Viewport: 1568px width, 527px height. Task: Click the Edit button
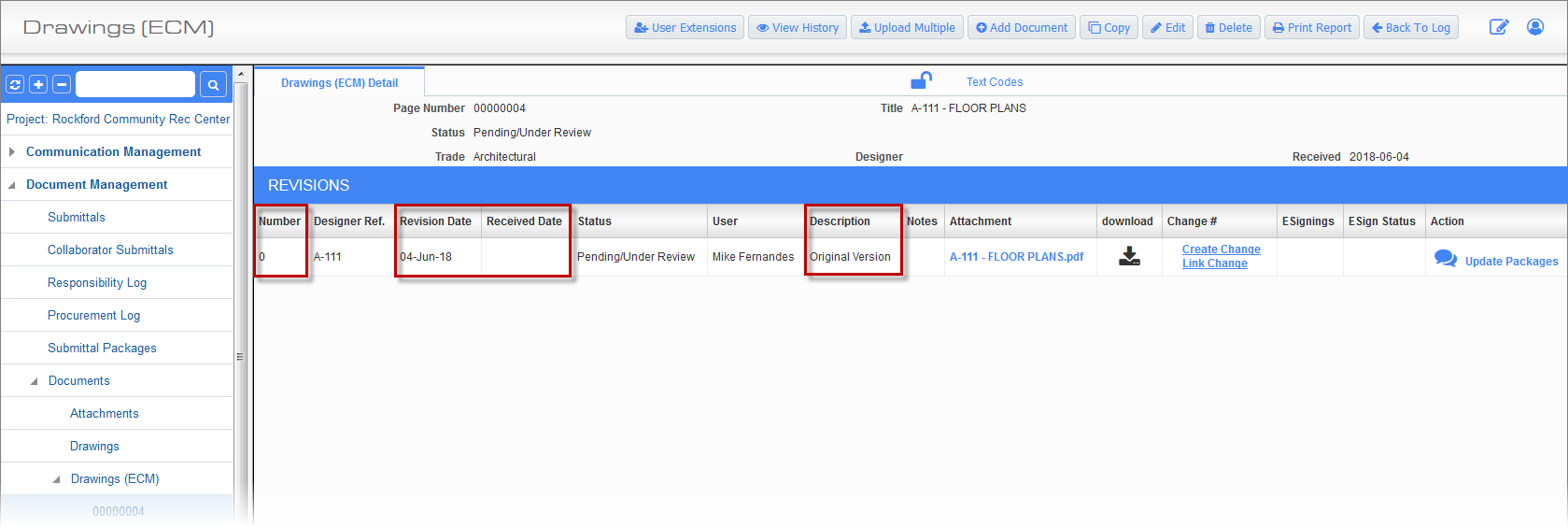pos(1167,28)
